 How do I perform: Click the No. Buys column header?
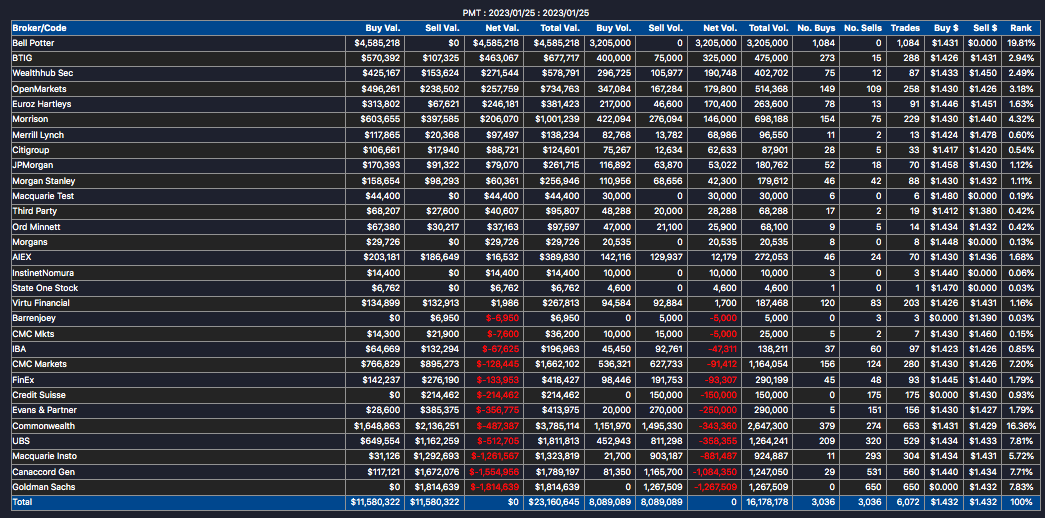[816, 28]
